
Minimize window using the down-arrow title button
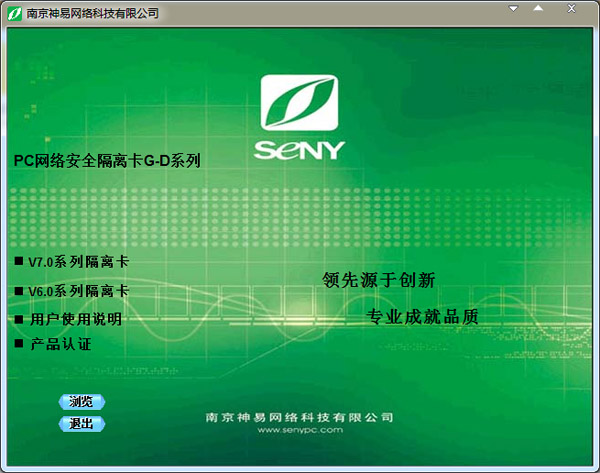(x=515, y=9)
